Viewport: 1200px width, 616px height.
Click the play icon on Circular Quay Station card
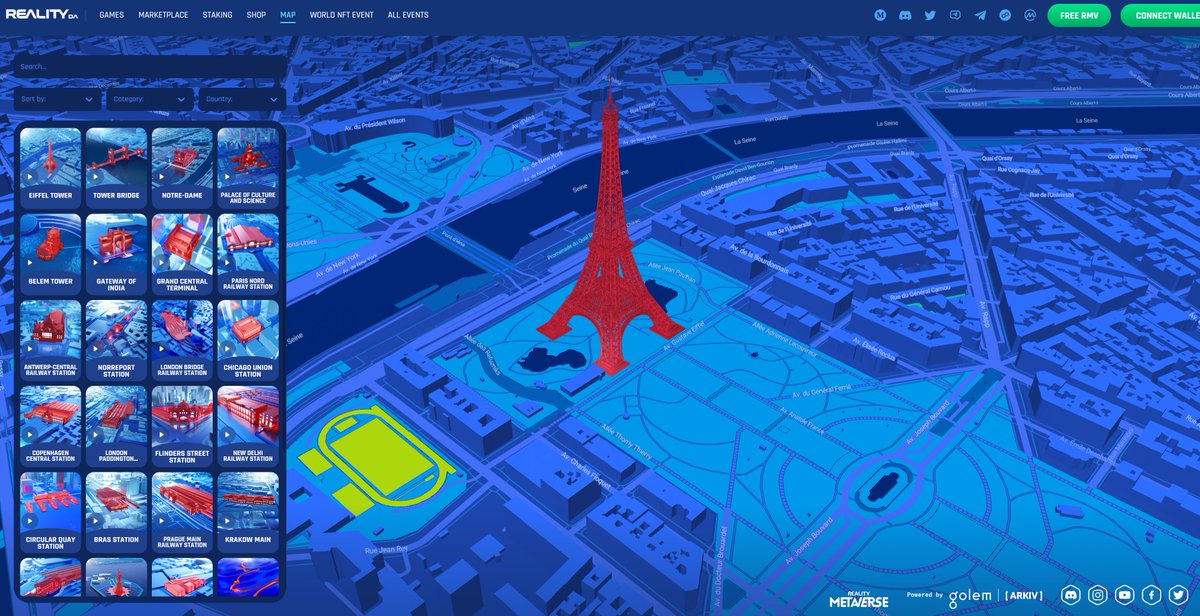[x=30, y=520]
